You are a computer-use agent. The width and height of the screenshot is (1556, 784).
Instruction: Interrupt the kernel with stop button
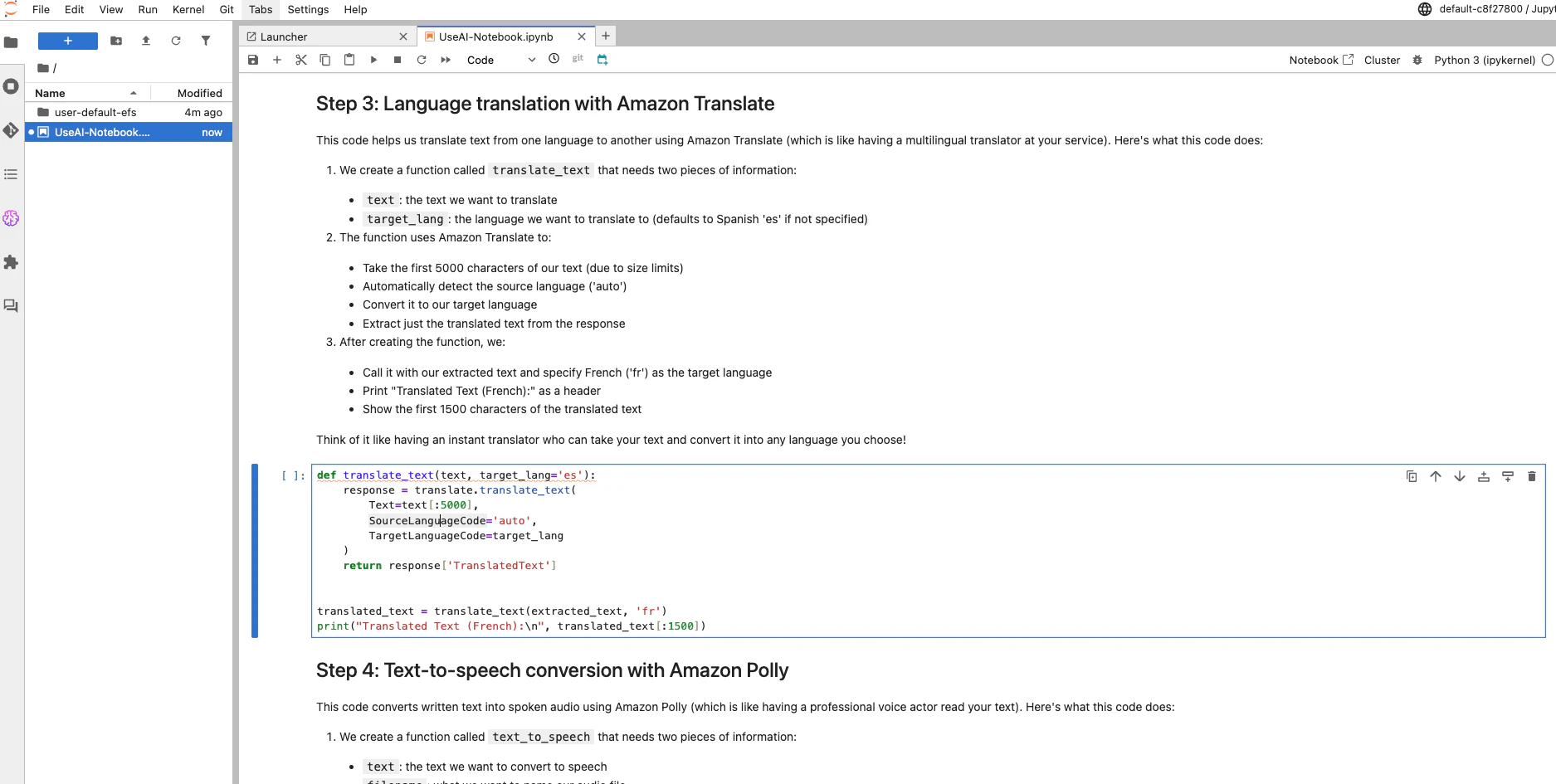[x=398, y=60]
